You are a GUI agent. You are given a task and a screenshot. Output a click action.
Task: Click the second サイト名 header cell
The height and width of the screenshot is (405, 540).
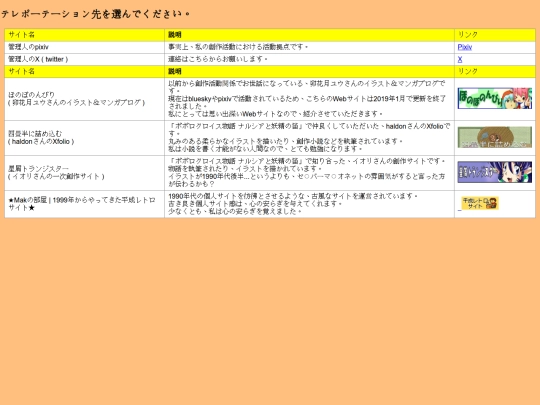tap(84, 72)
